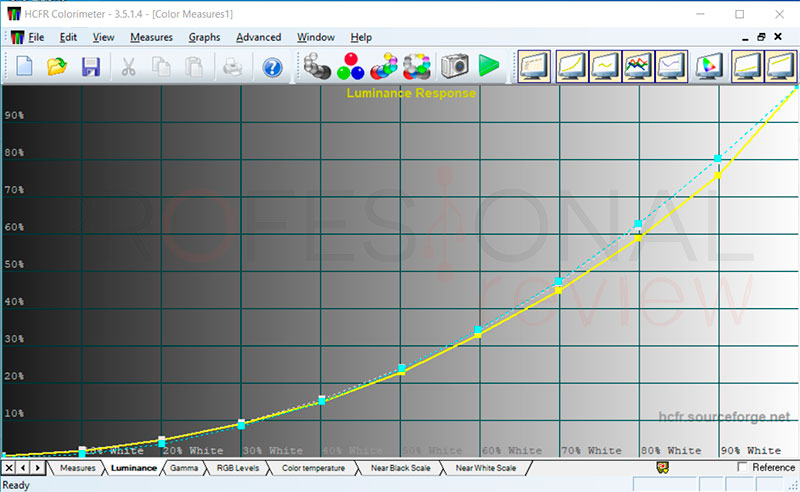
Task: Switch to the Measures tab
Action: click(78, 468)
